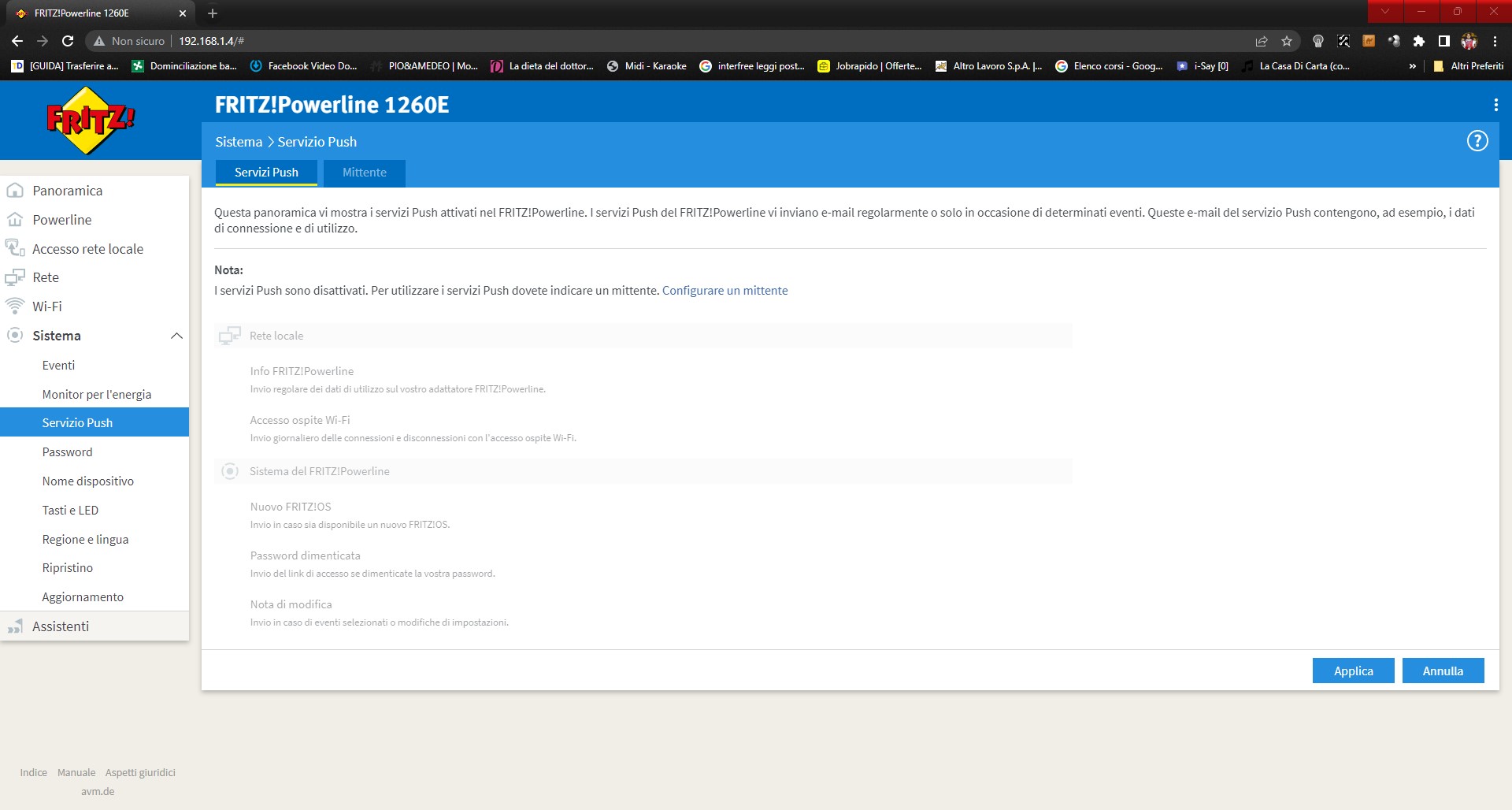Image resolution: width=1512 pixels, height=810 pixels.
Task: Click the FRITZ! logo
Action: pyautogui.click(x=91, y=121)
